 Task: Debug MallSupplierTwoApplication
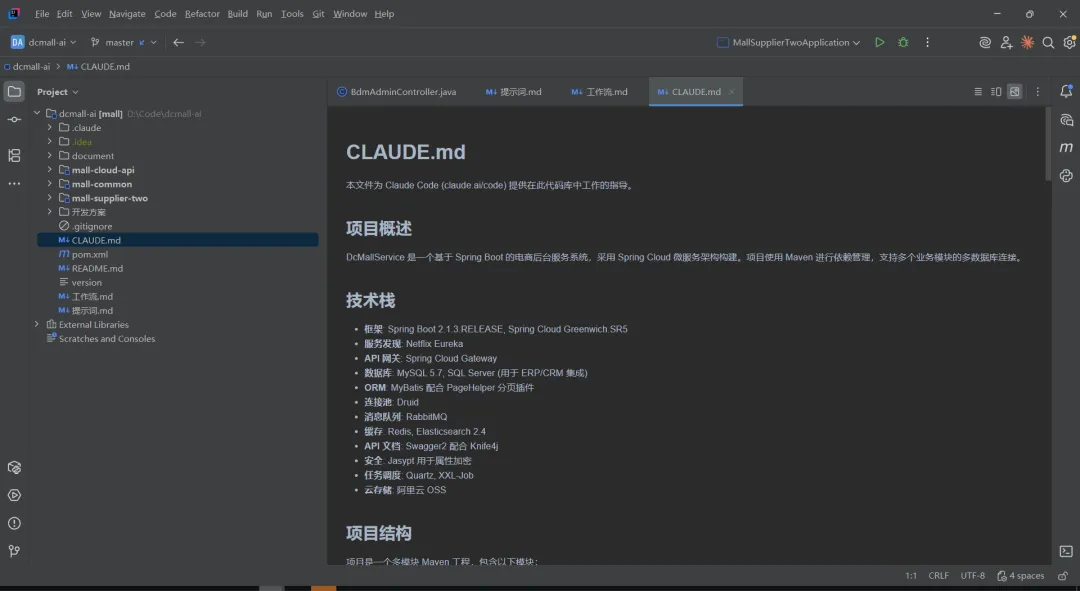click(903, 42)
